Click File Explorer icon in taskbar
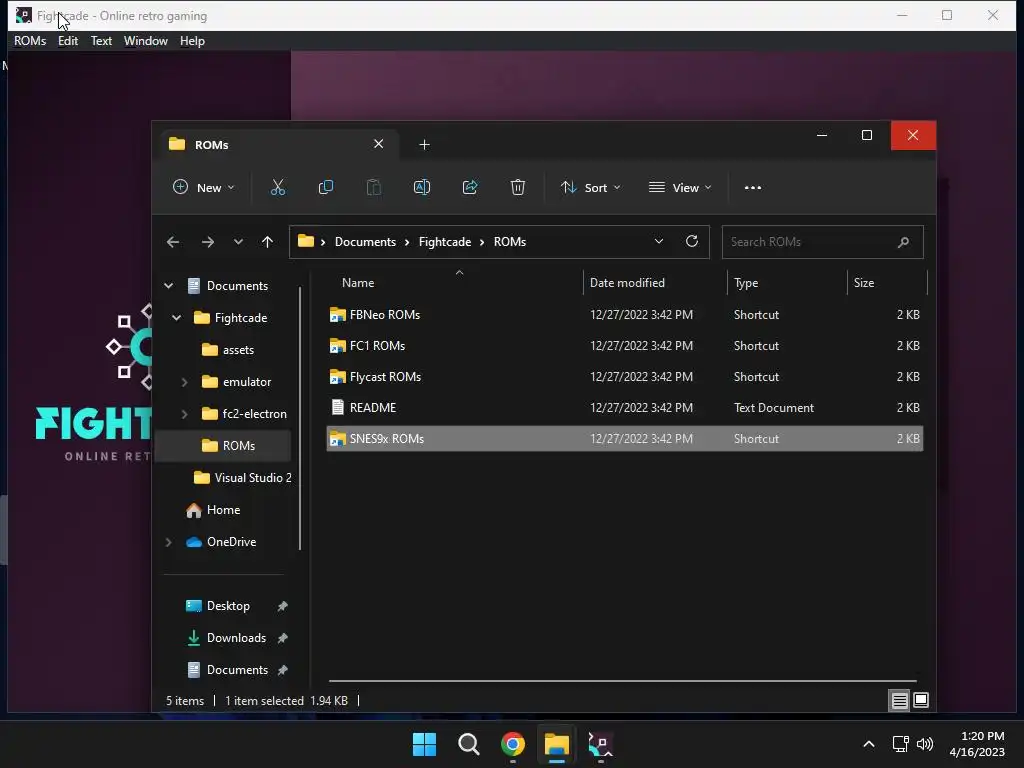1024x768 pixels. 557,744
